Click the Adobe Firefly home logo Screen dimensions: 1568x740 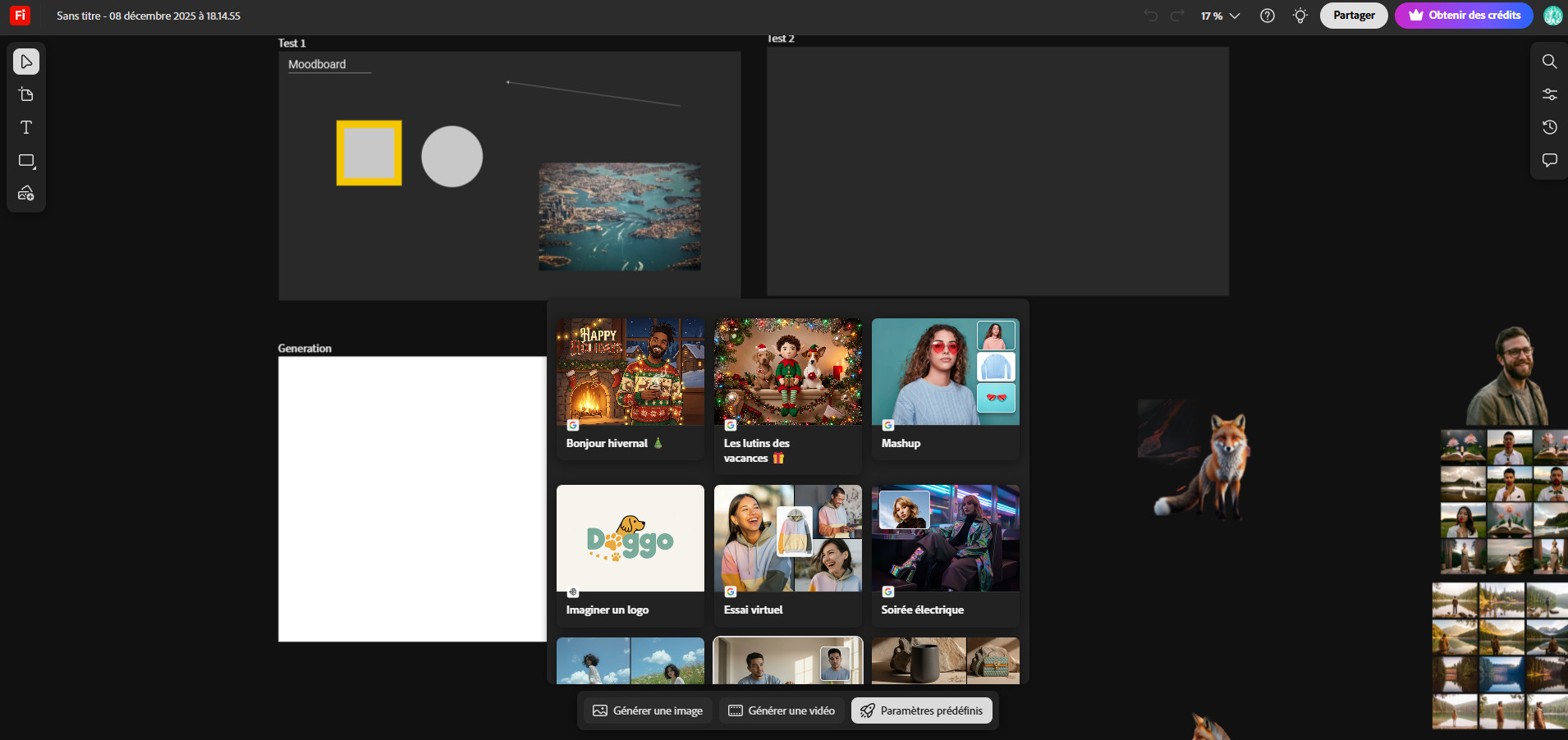point(20,16)
